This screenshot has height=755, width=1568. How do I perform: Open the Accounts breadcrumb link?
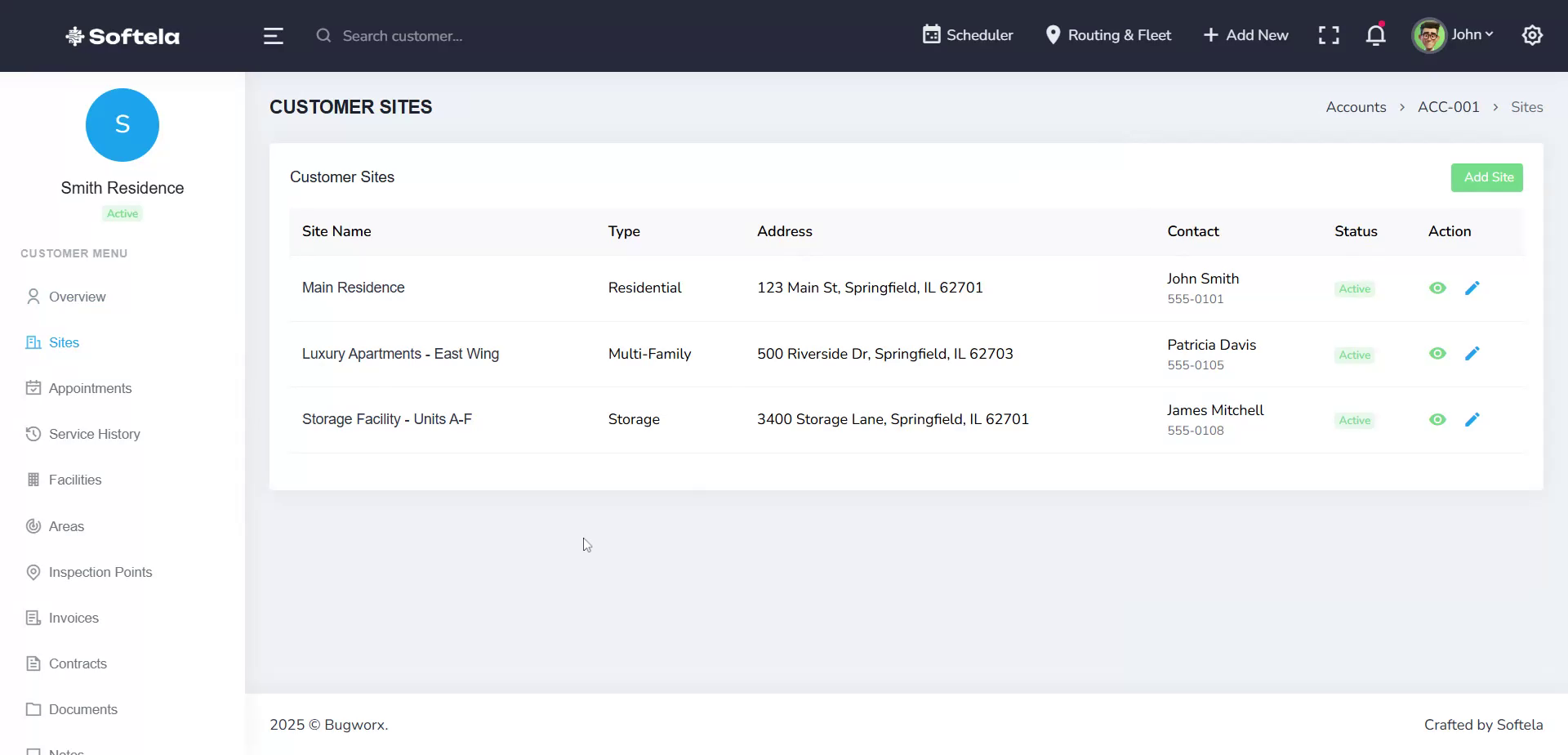[1356, 107]
